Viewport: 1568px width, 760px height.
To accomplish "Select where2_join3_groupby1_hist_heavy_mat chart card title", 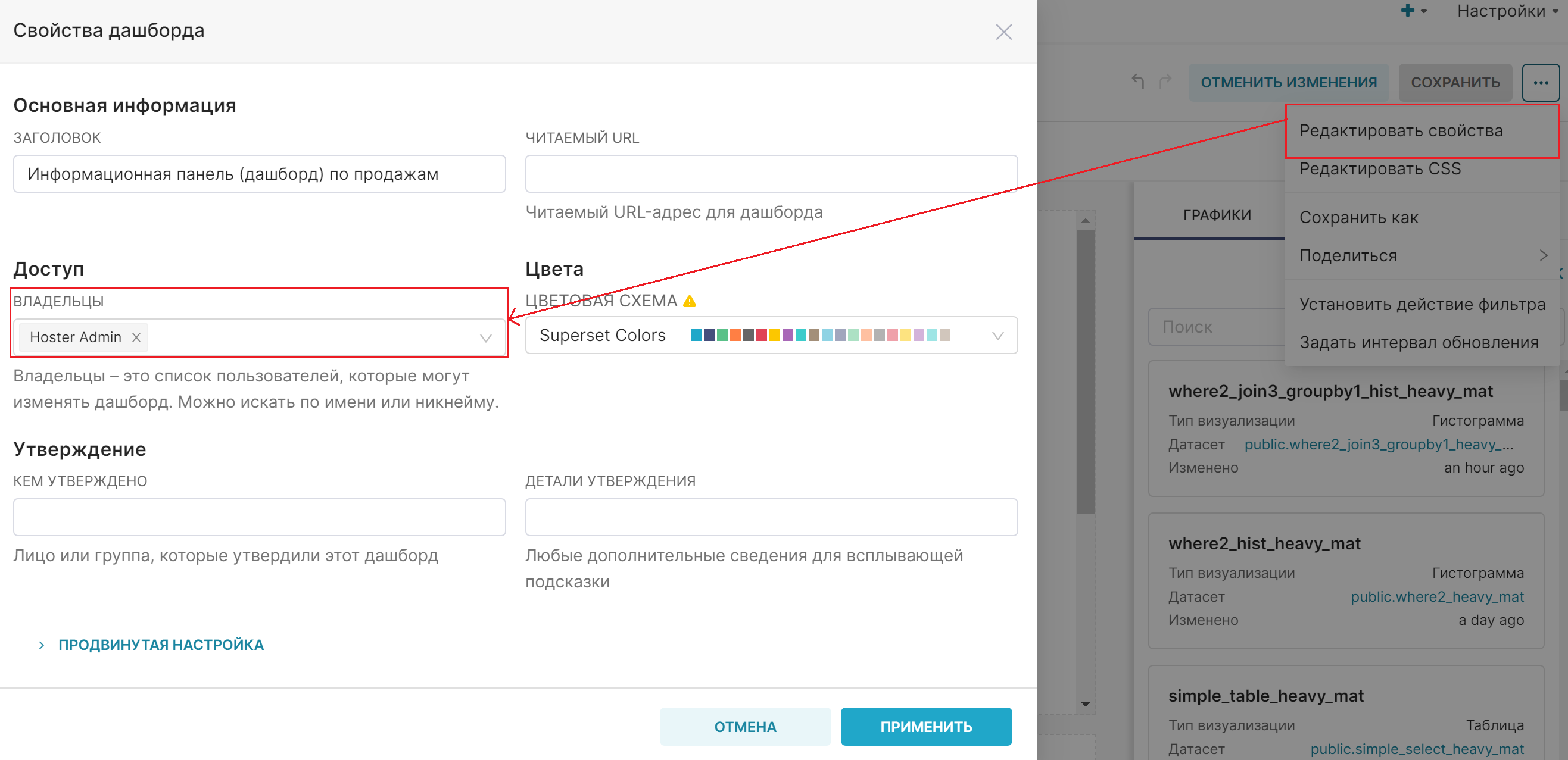I will [1330, 391].
